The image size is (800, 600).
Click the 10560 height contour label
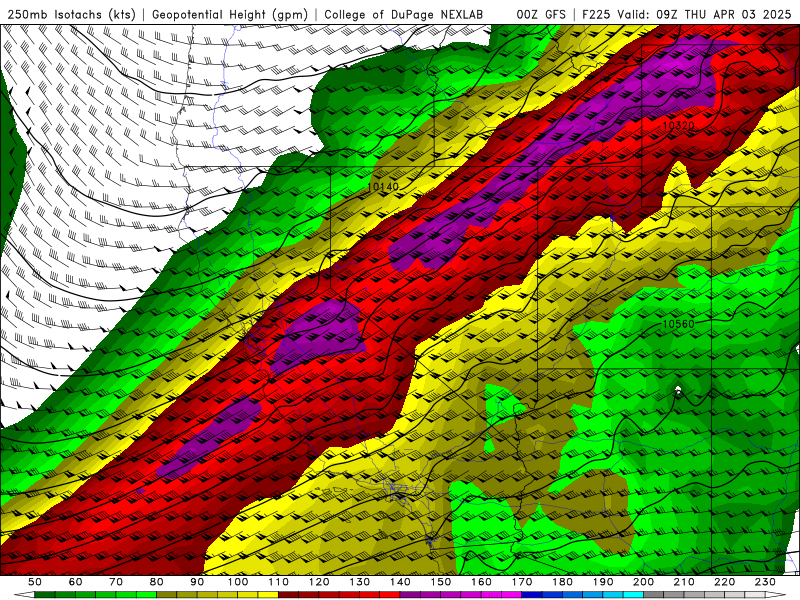click(679, 324)
